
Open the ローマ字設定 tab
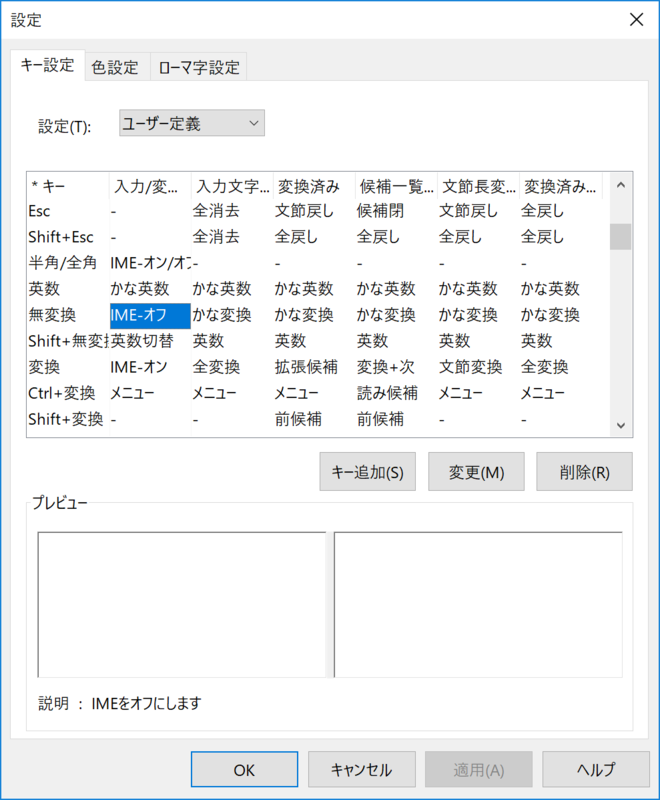[x=198, y=67]
